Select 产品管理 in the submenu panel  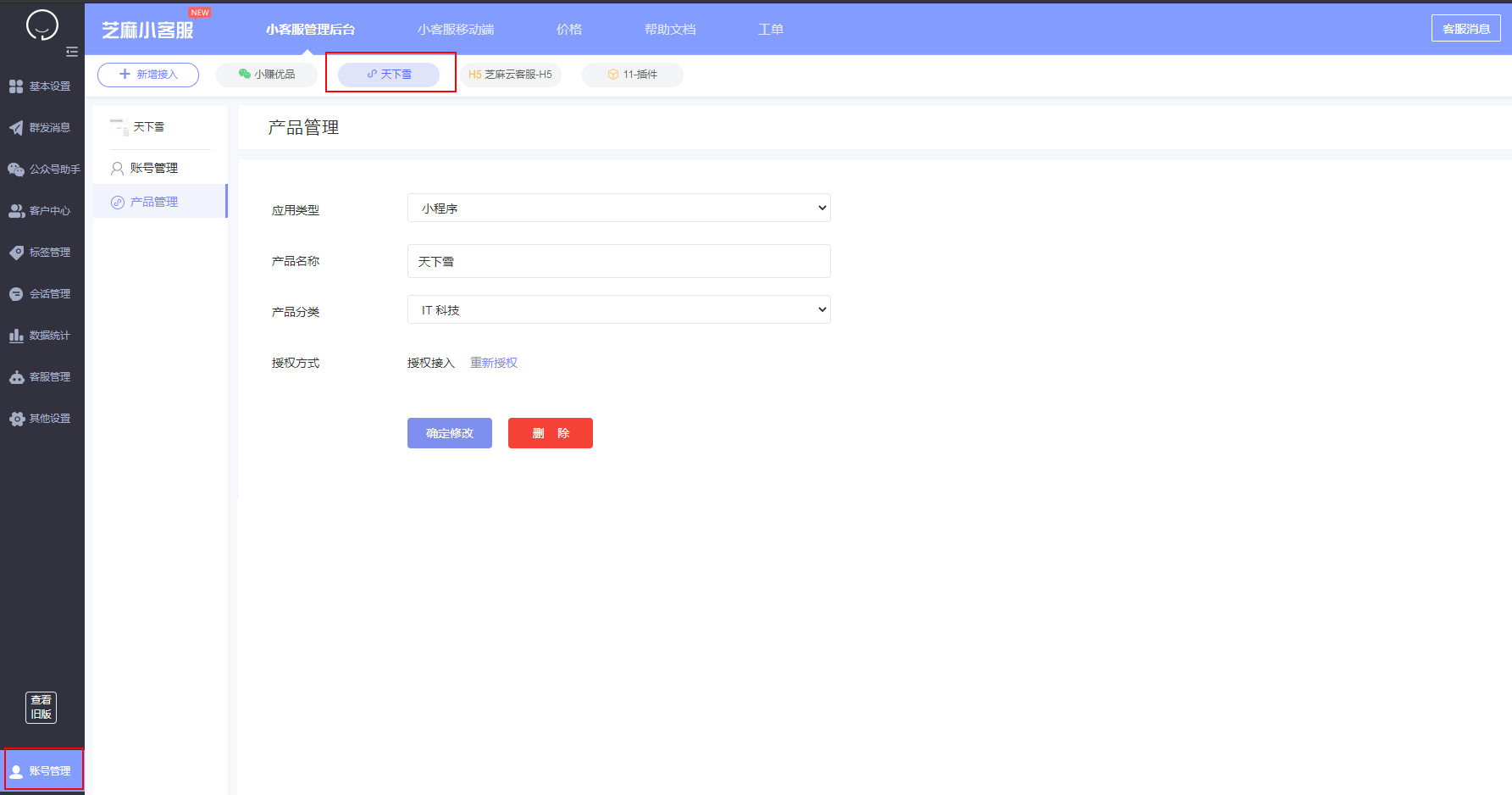point(160,202)
